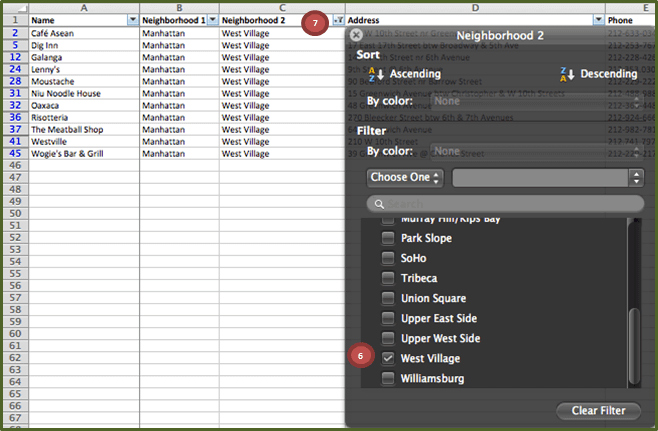Viewport: 658px width, 431px height.
Task: Select row header 45
Action: pos(16,154)
